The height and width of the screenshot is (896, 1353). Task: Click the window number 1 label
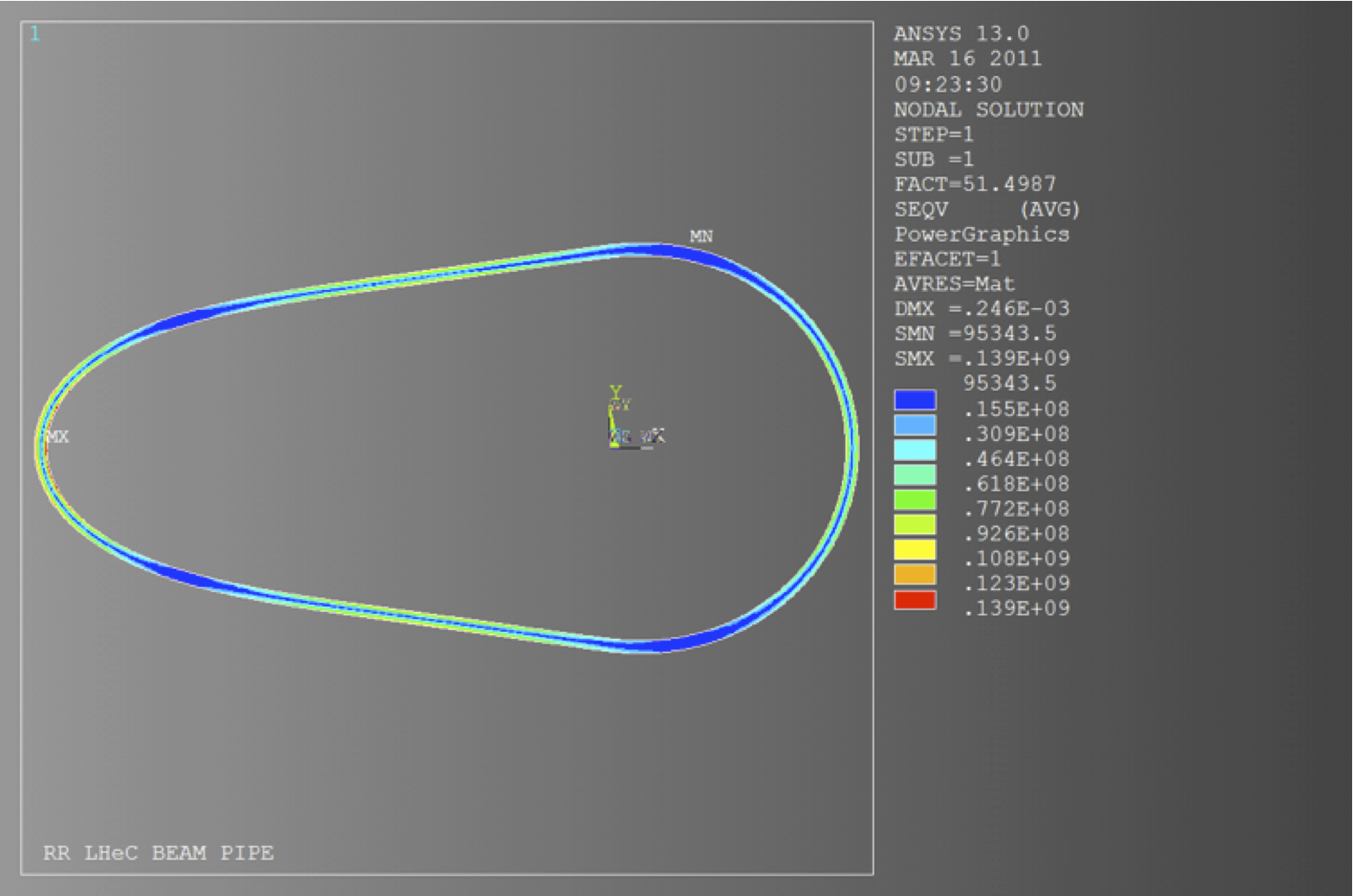(x=35, y=34)
